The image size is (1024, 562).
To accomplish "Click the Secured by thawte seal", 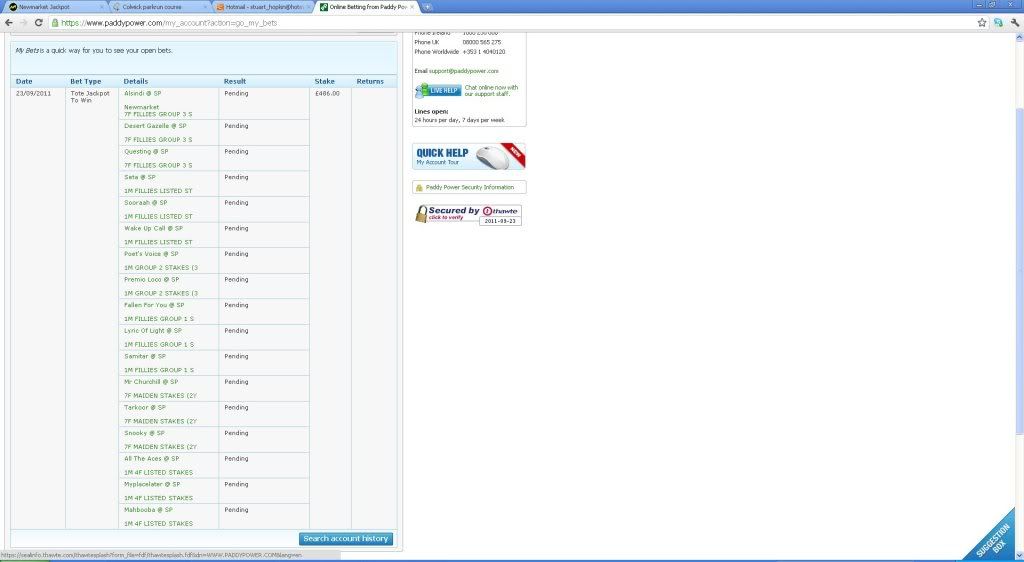I will [x=468, y=215].
